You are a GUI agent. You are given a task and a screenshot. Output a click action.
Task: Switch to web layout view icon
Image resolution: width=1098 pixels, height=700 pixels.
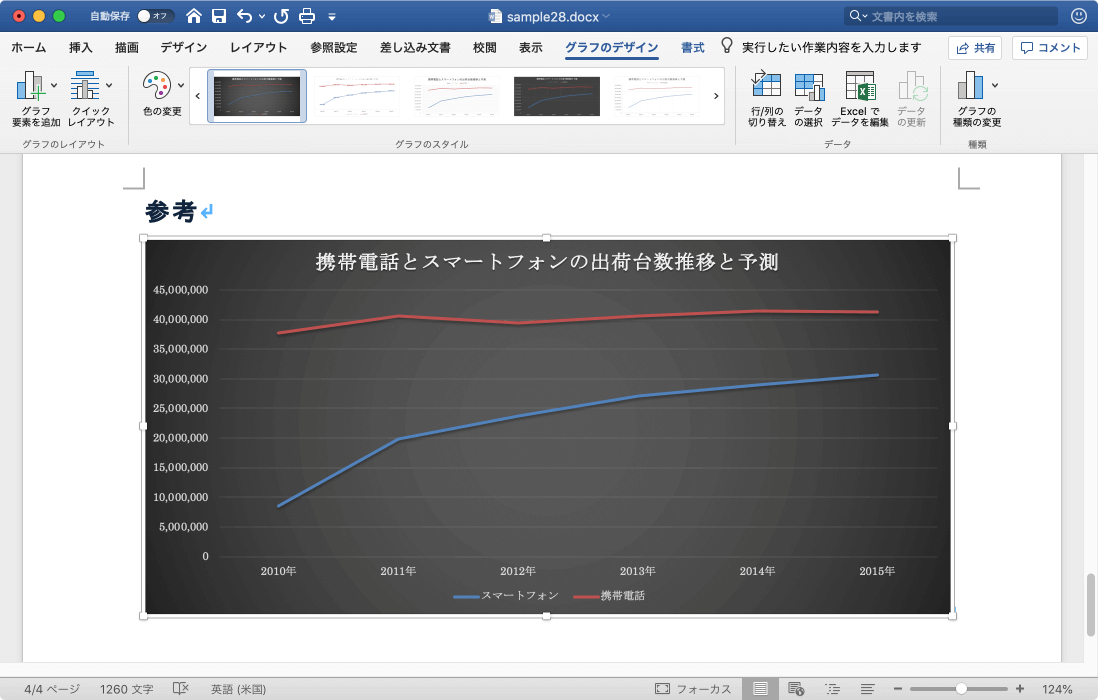pyautogui.click(x=796, y=689)
